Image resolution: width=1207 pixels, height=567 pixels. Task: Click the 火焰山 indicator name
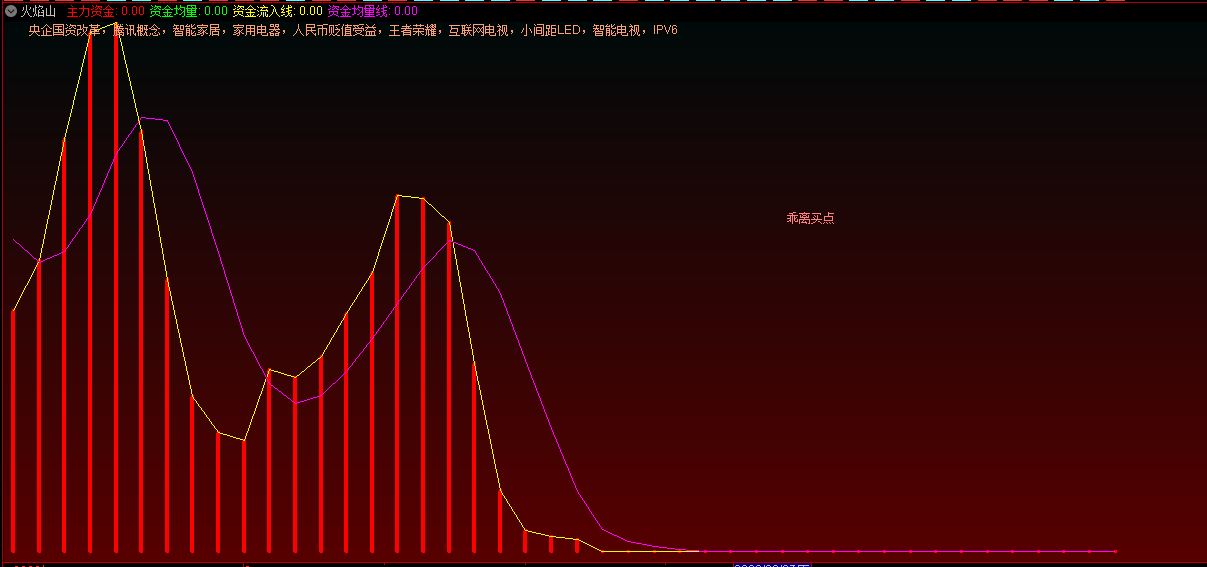pyautogui.click(x=39, y=11)
